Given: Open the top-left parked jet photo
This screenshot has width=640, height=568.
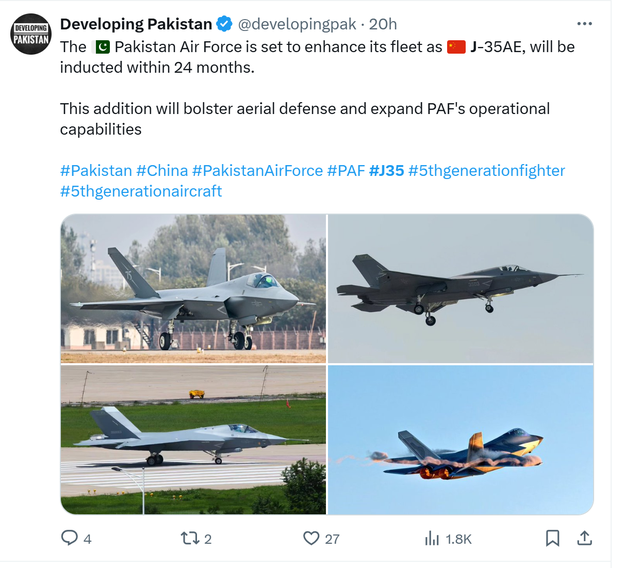Looking at the screenshot, I should tap(193, 288).
